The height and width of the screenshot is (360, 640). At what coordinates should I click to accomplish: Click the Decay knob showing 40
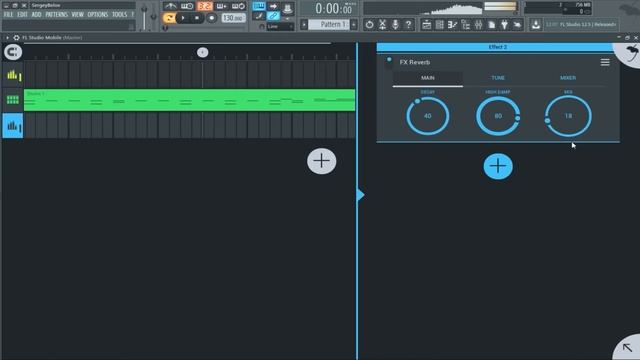click(428, 116)
